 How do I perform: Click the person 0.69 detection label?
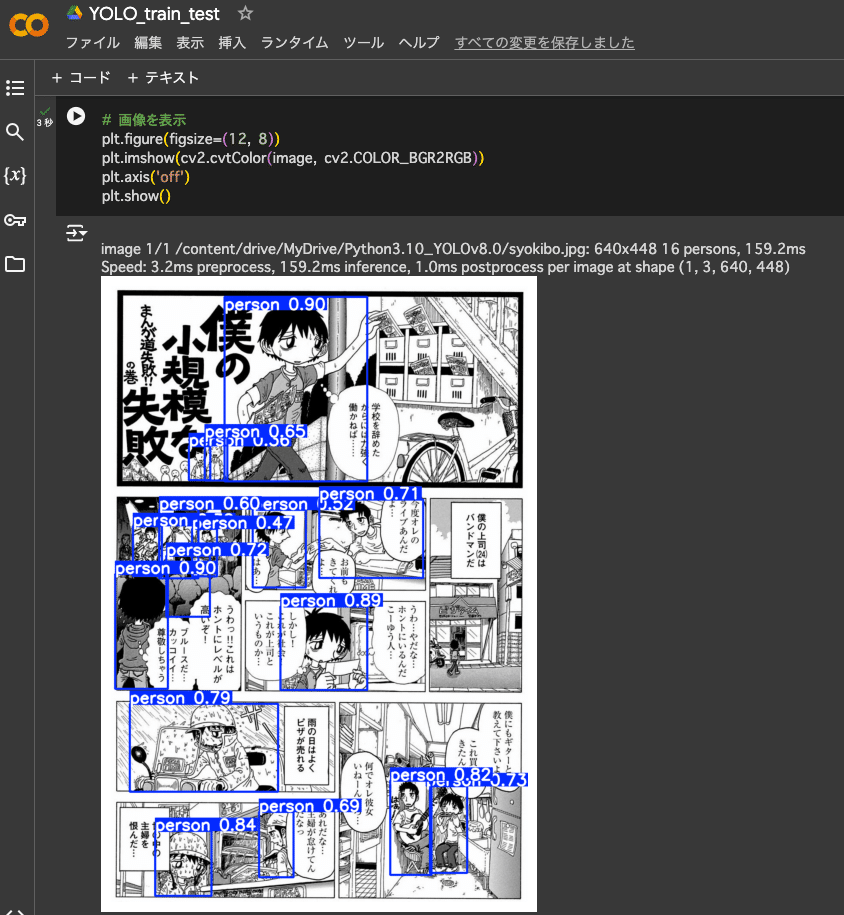pos(309,806)
